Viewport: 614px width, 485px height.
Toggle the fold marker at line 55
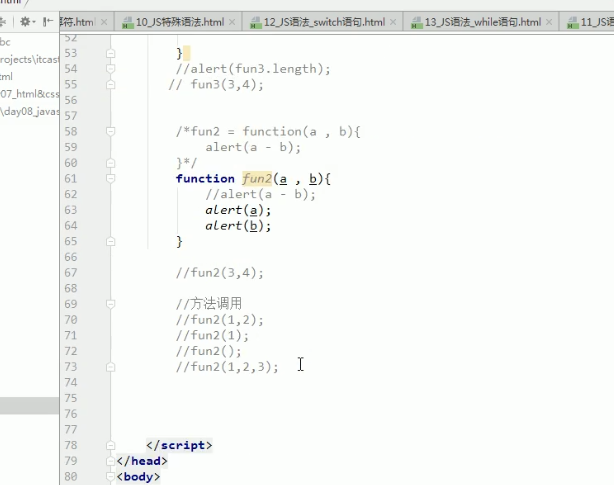111,85
